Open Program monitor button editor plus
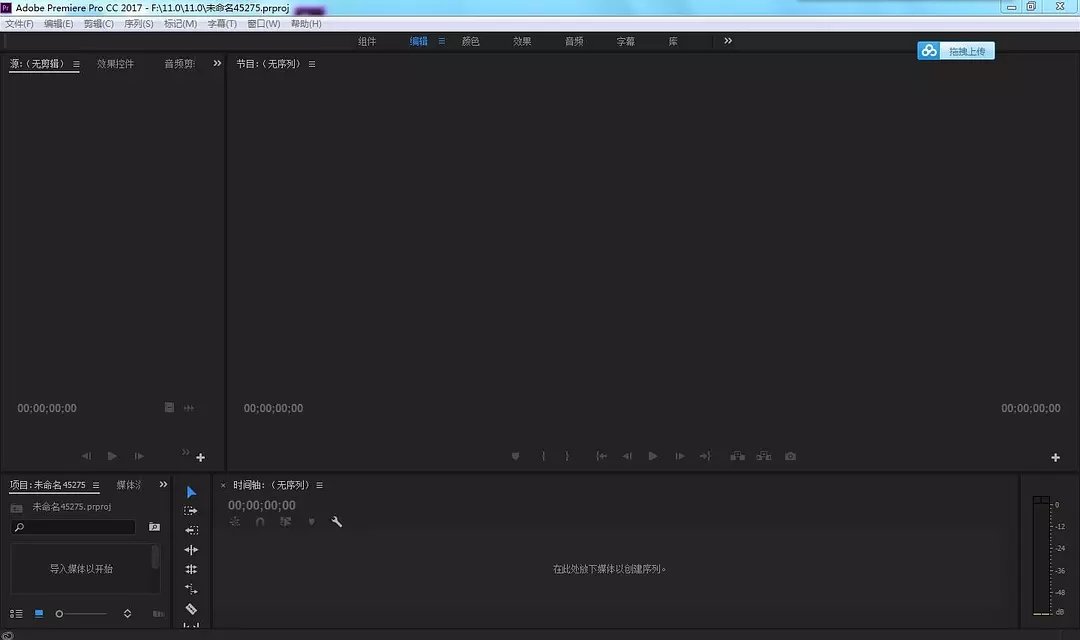 pos(1055,457)
